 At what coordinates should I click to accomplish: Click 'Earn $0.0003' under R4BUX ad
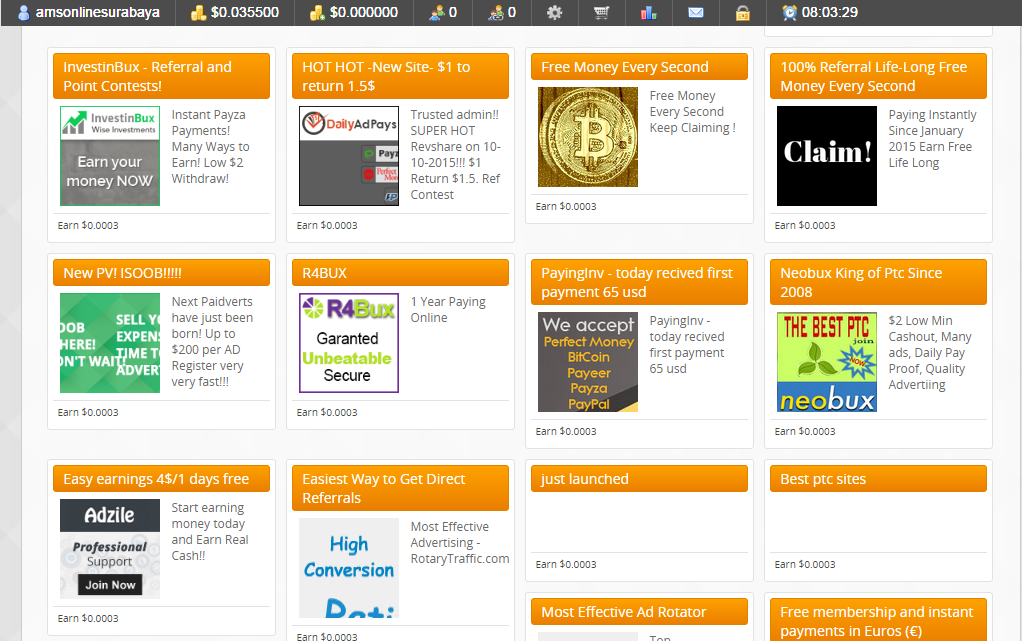click(327, 412)
